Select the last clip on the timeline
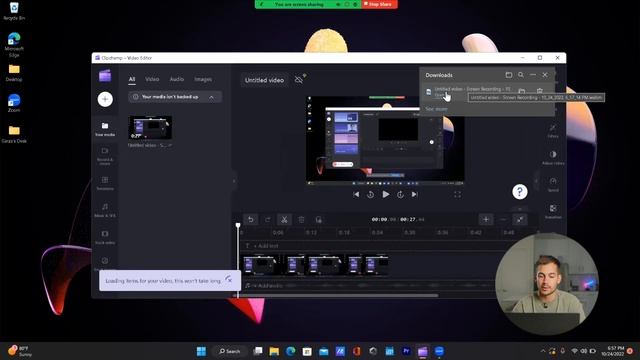The width and height of the screenshot is (640, 360). (x=376, y=265)
